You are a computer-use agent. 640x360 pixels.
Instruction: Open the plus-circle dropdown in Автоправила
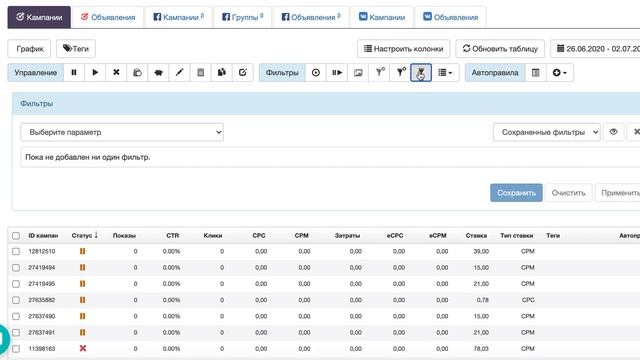point(560,73)
